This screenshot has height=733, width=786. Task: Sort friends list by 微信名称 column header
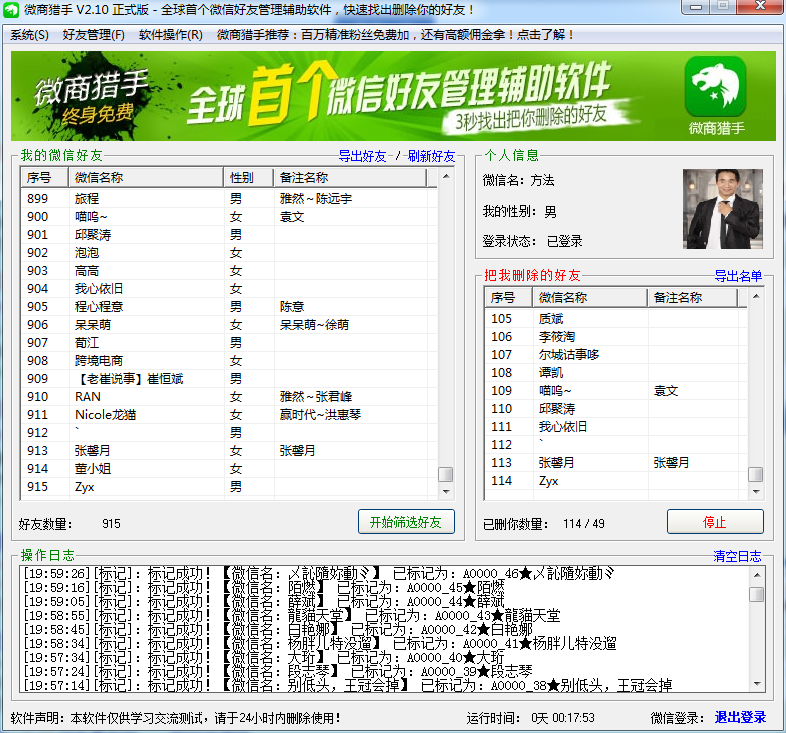(x=146, y=177)
